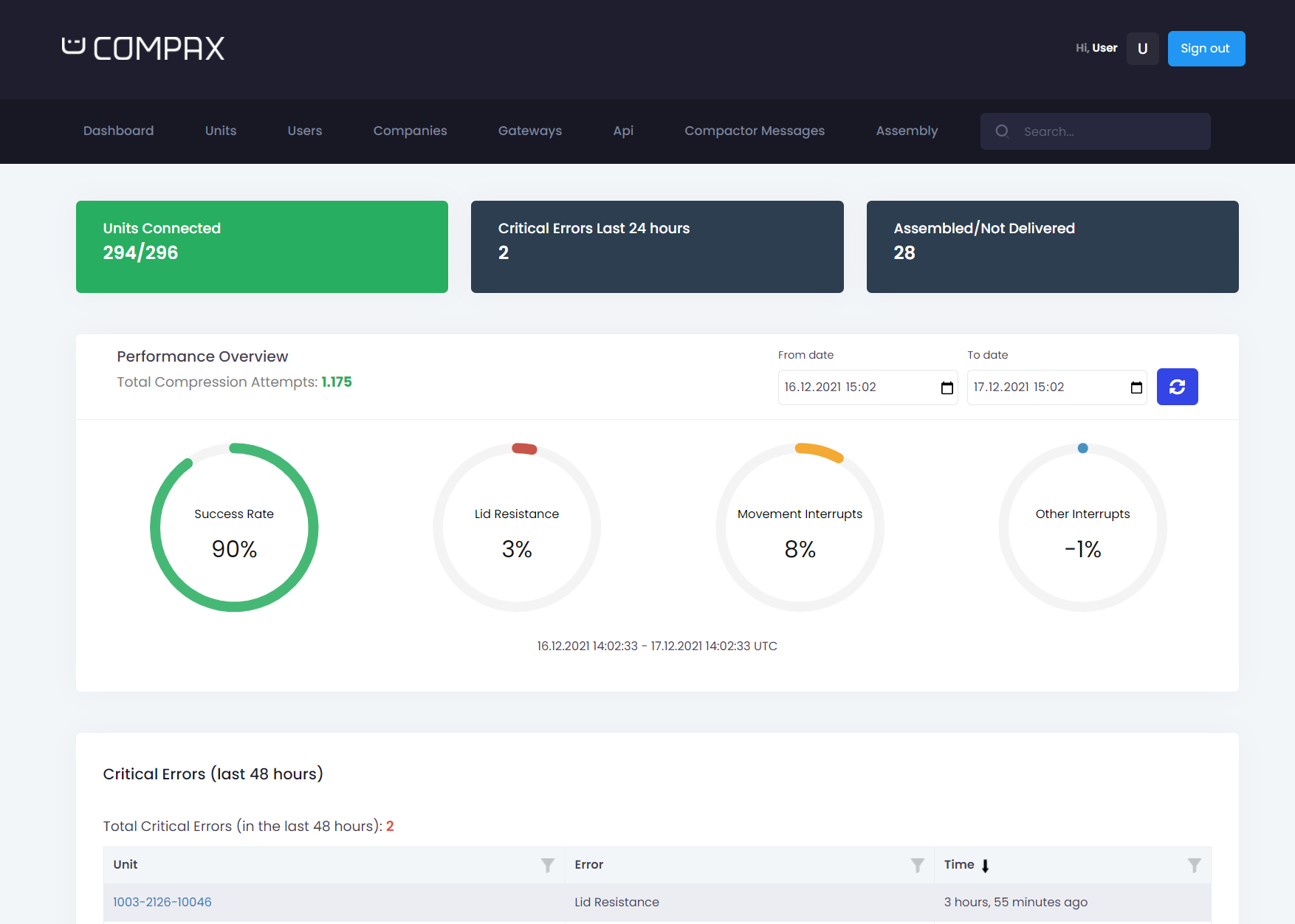The height and width of the screenshot is (924, 1295).
Task: Click the blue refresh button
Action: click(x=1177, y=387)
